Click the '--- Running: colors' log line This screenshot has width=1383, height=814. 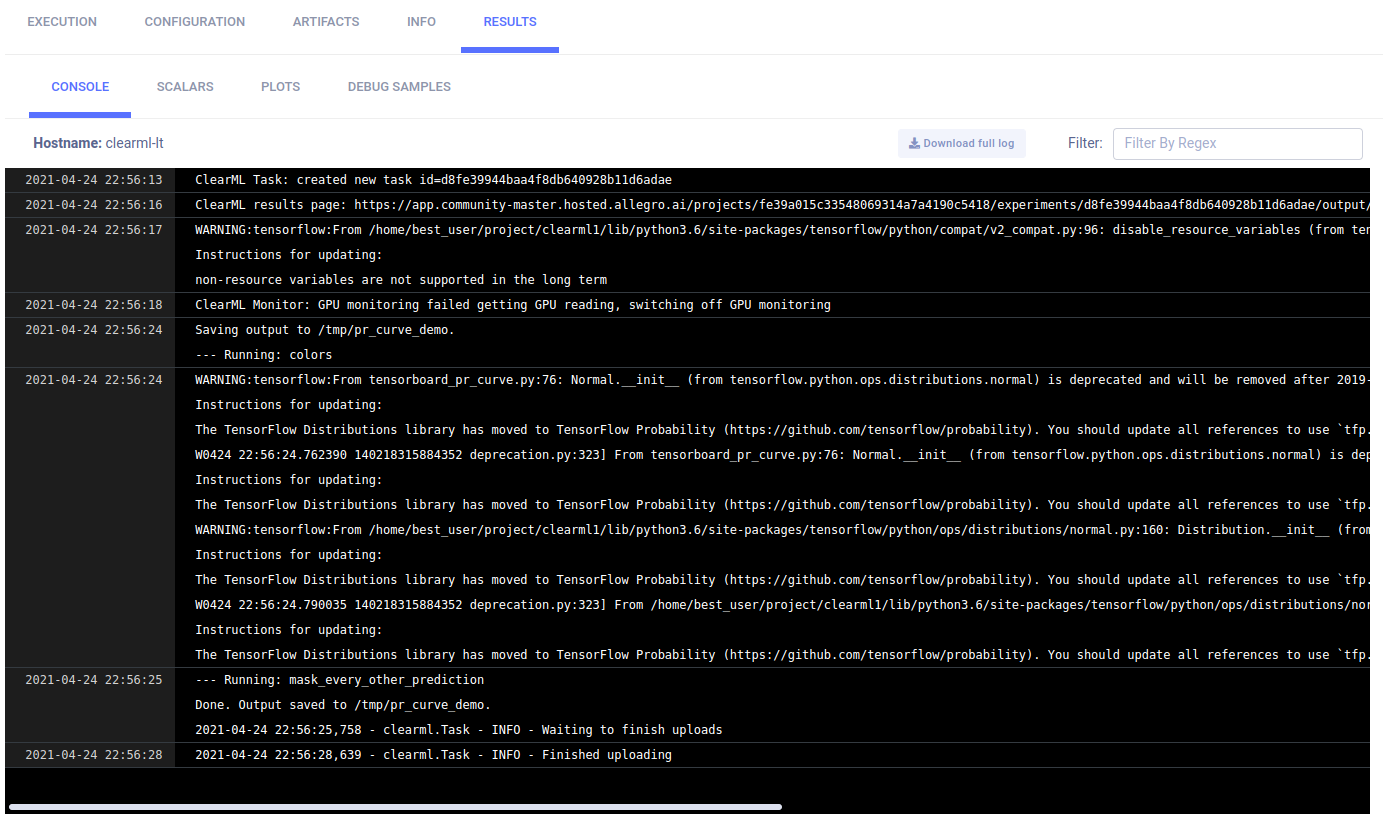(264, 355)
